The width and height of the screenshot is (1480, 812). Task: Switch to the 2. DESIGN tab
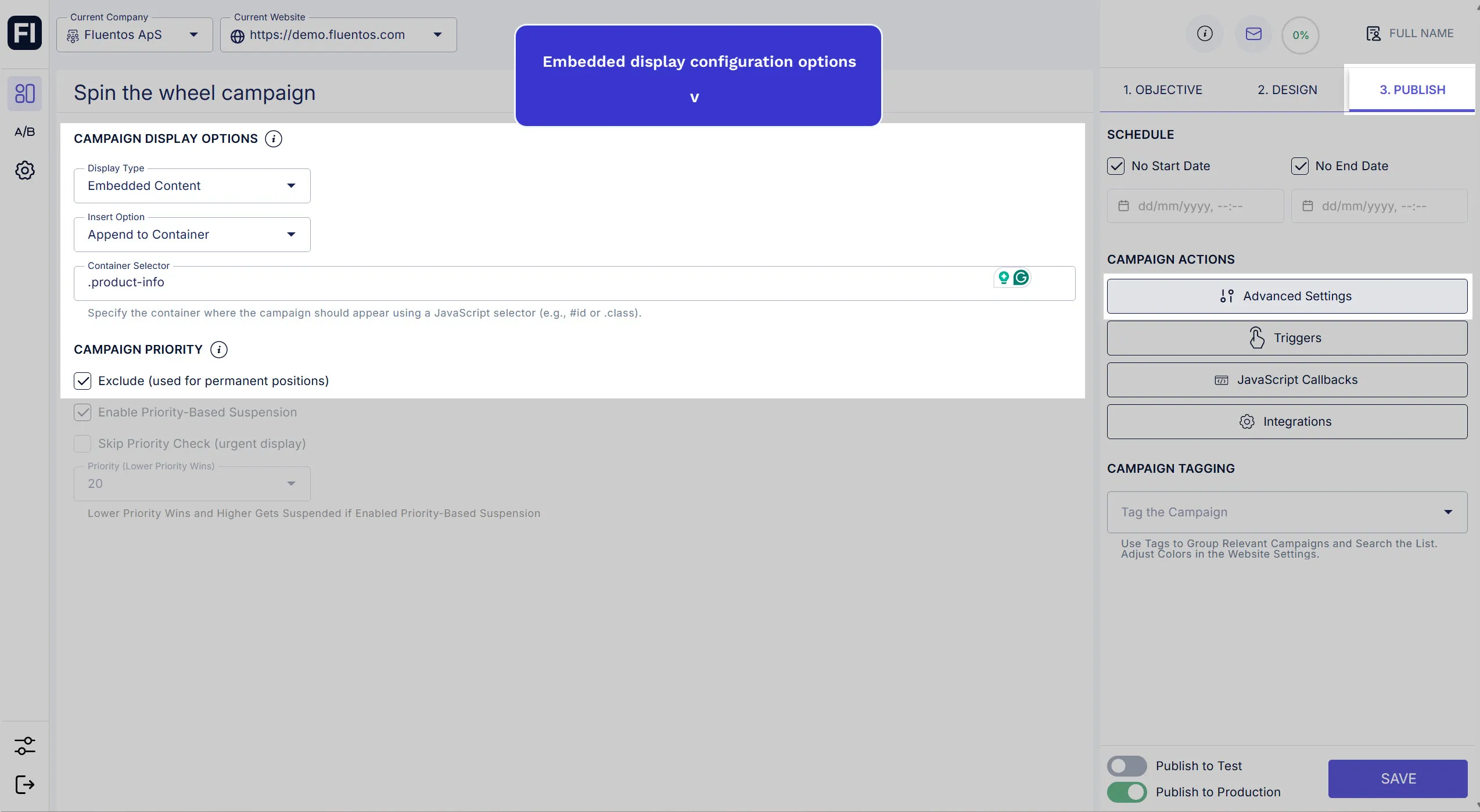pos(1287,90)
